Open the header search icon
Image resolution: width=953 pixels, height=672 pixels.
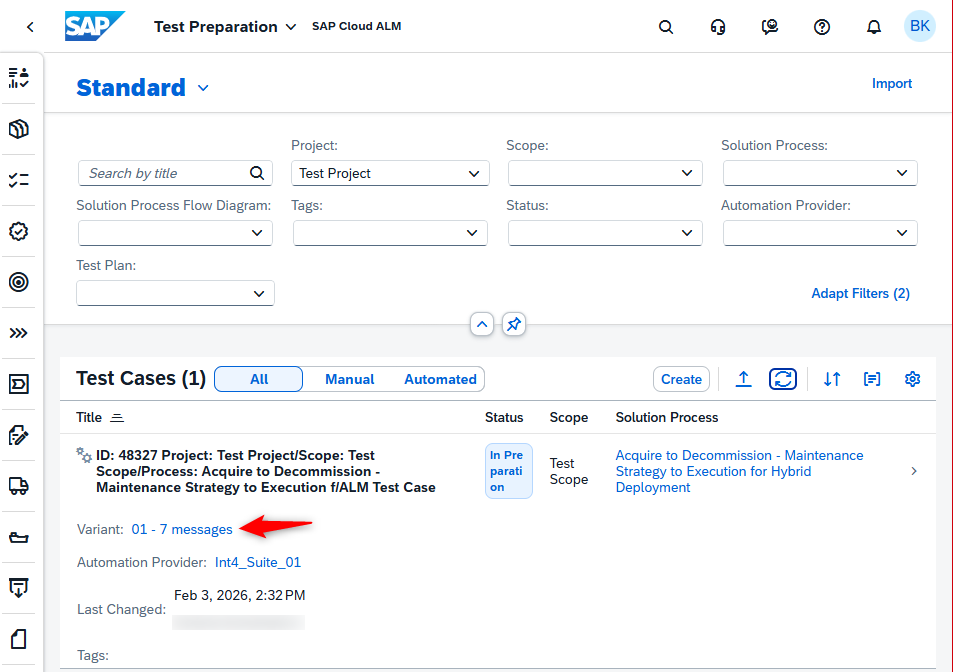tap(666, 27)
